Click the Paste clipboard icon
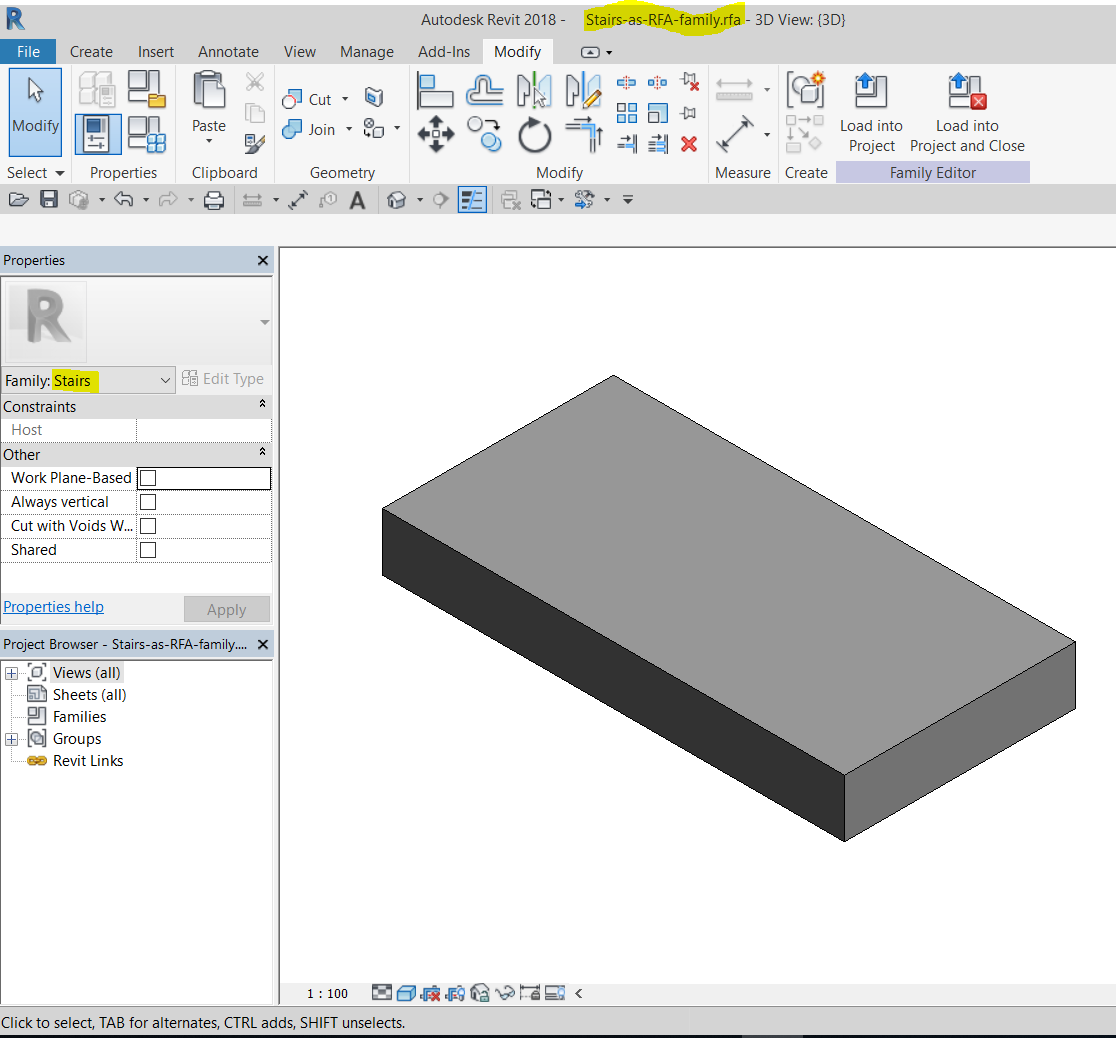This screenshot has height=1038, width=1116. tap(209, 90)
